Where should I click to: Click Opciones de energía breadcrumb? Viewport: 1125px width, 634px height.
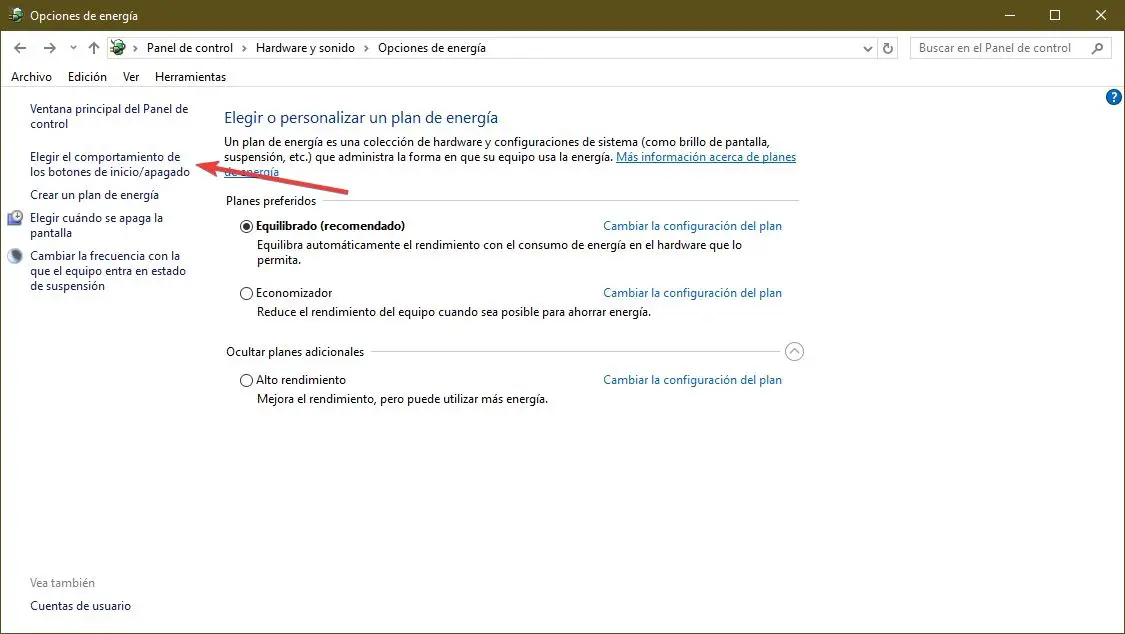click(x=432, y=48)
